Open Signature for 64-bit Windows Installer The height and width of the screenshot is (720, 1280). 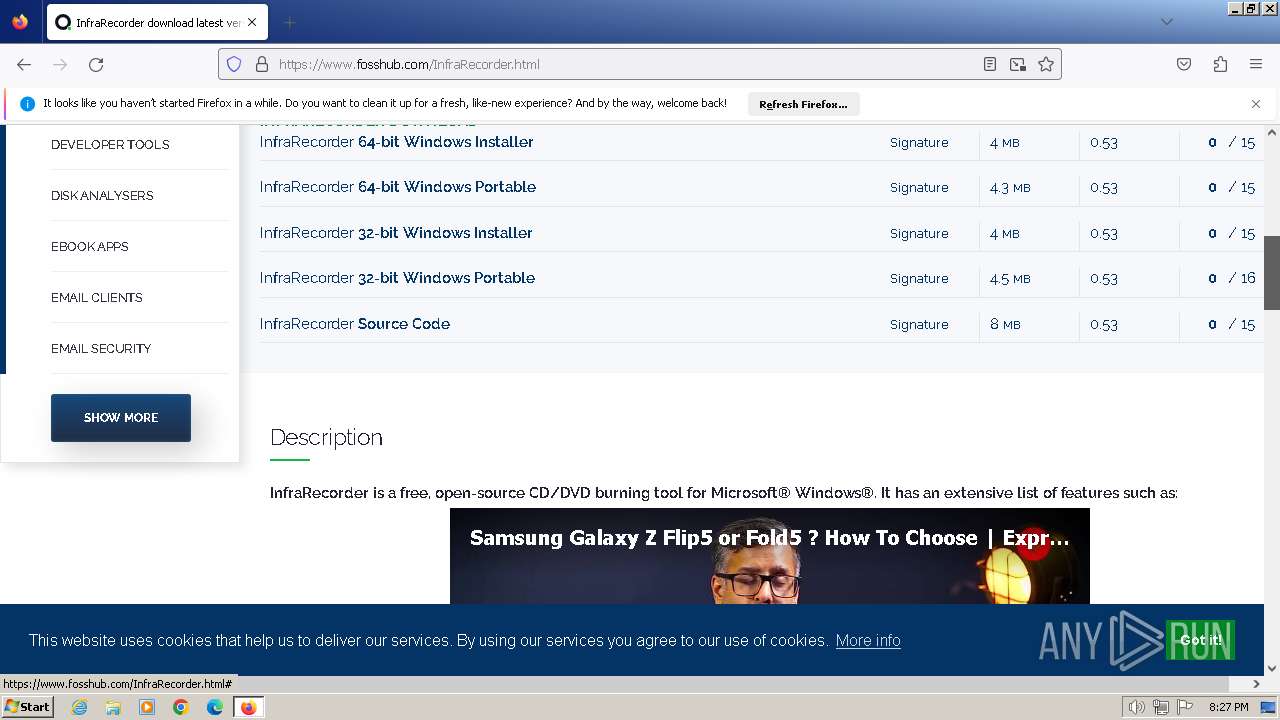click(919, 142)
